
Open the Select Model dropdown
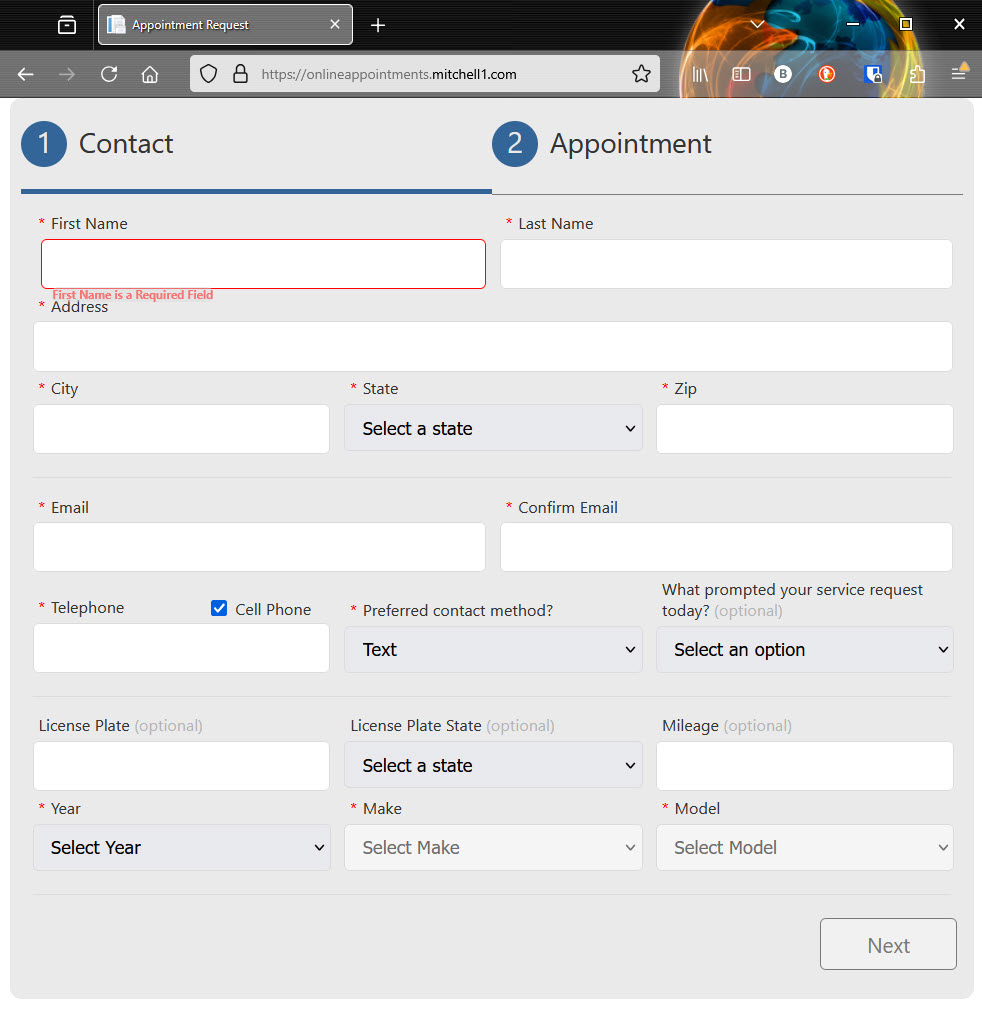[x=805, y=848]
